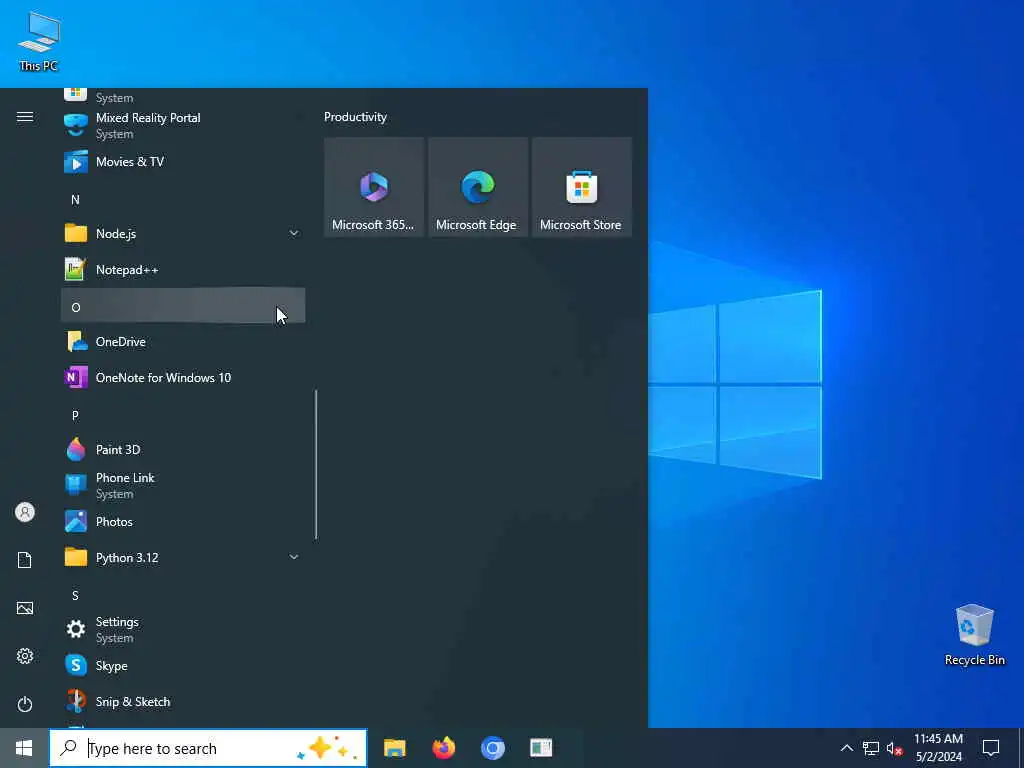Image resolution: width=1024 pixels, height=768 pixels.
Task: Focus the taskbar search box
Action: coord(208,748)
